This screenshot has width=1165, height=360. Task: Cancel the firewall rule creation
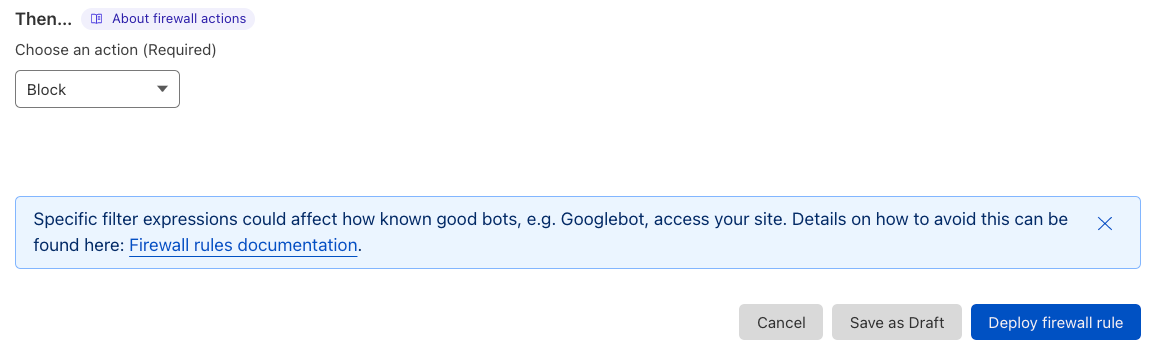781,322
